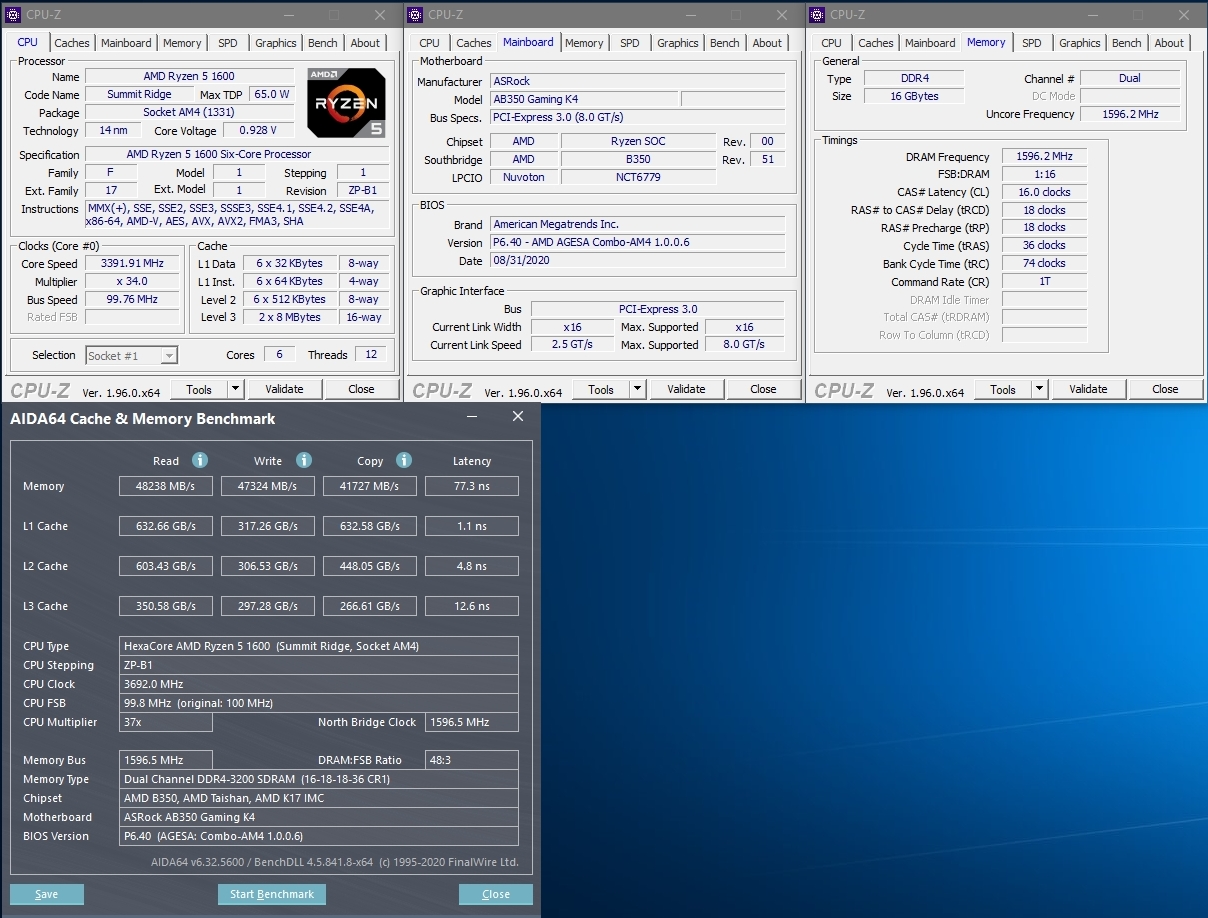1208x918 pixels.
Task: Click the Current Link Speed '2.5 GT/s'
Action: [x=572, y=344]
